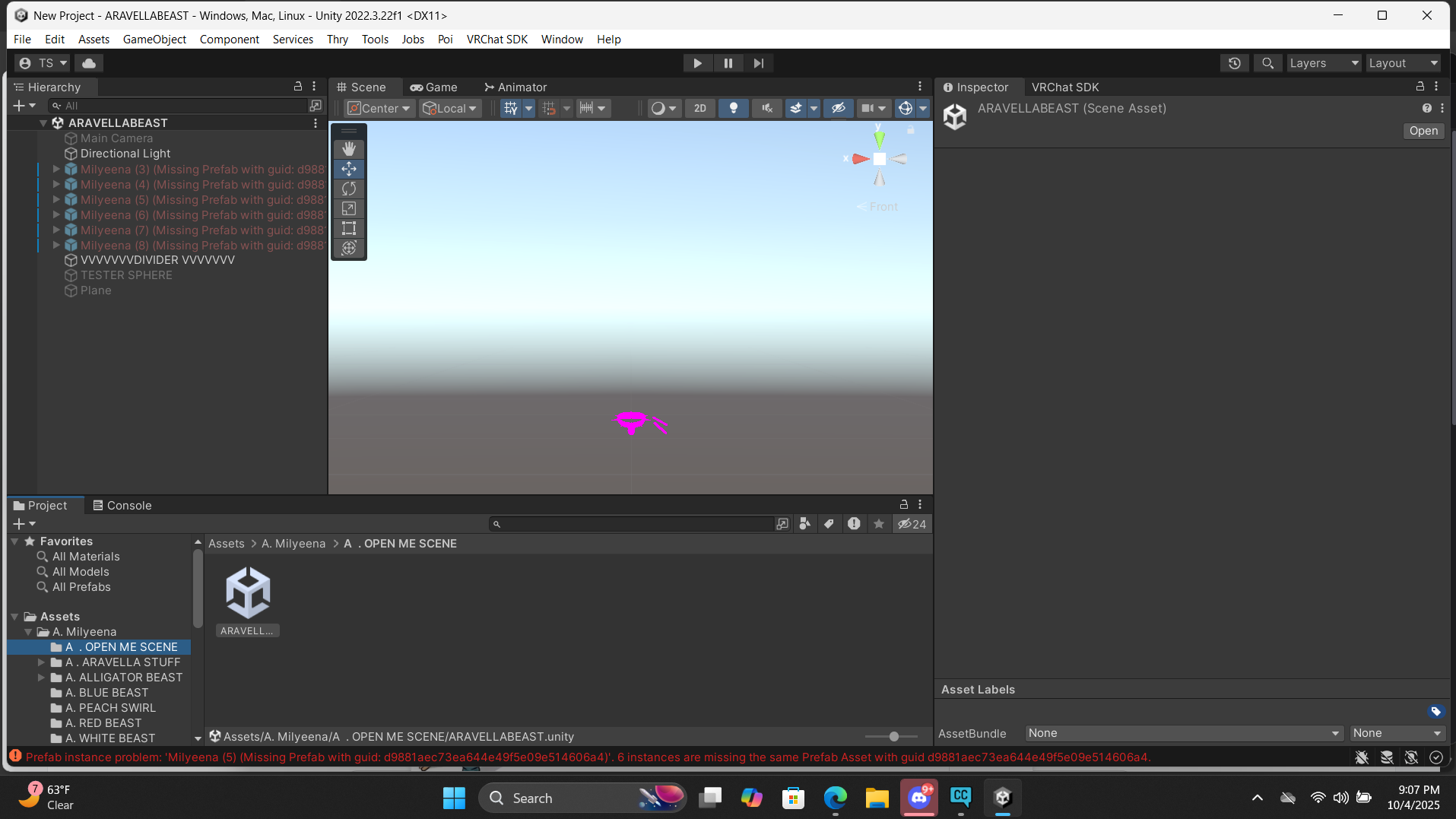Viewport: 1456px width, 819px height.
Task: Open the VRChat SDK menu
Action: (496, 39)
